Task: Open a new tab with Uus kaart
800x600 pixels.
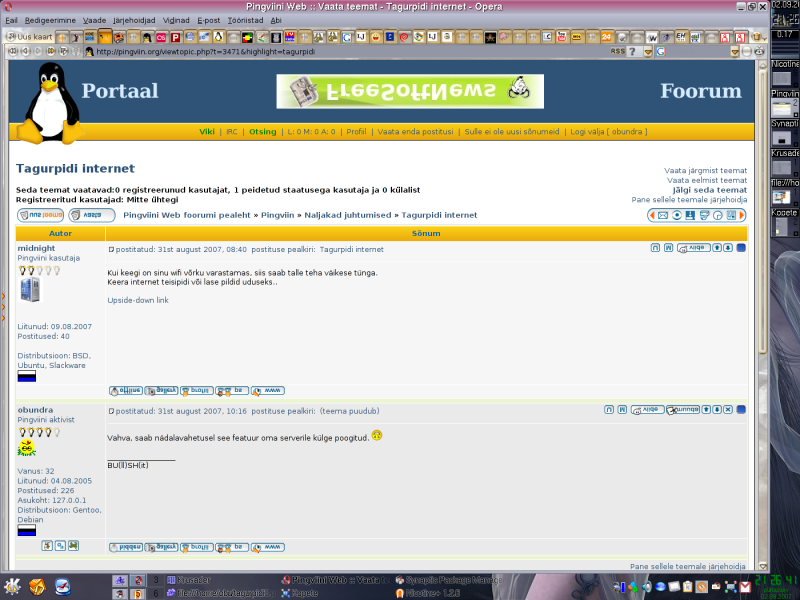Action: click(29, 37)
